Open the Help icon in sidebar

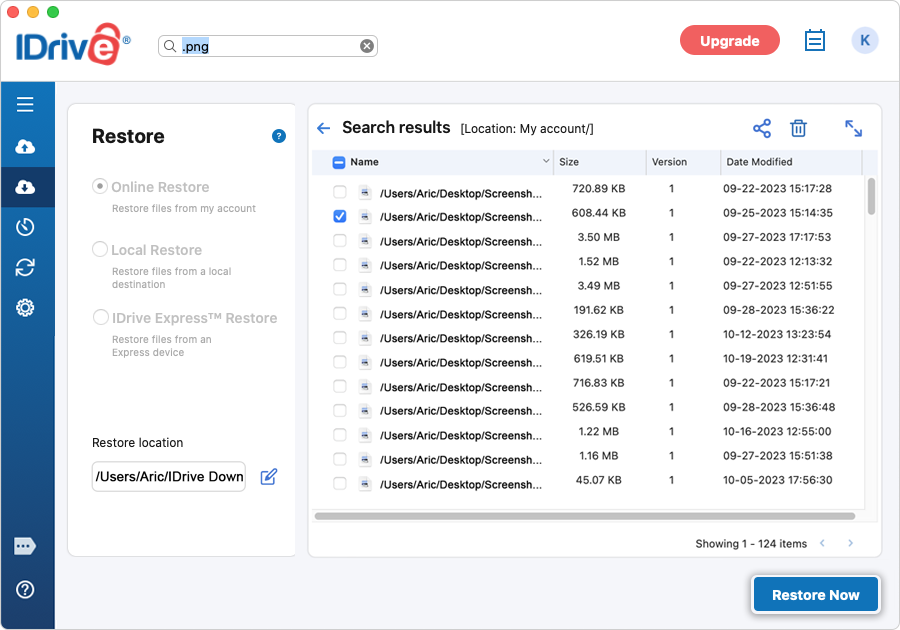pos(25,589)
